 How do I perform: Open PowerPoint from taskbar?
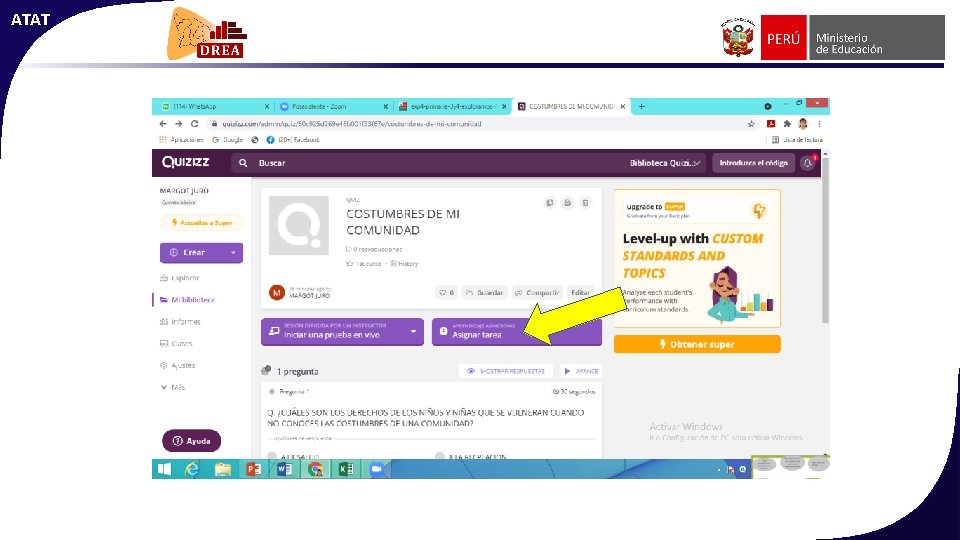[253, 469]
